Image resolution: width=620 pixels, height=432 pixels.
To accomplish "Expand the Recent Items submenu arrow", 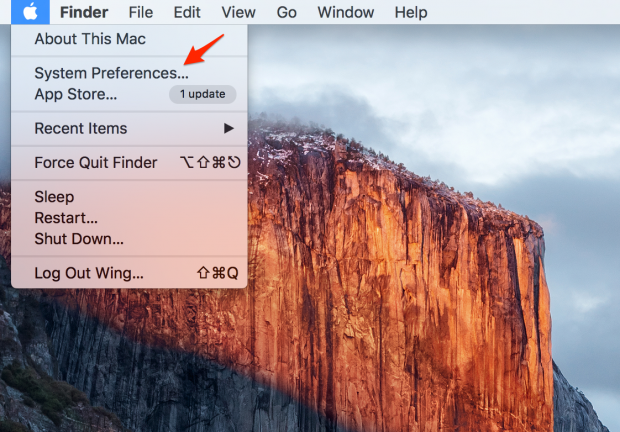I will click(x=229, y=128).
